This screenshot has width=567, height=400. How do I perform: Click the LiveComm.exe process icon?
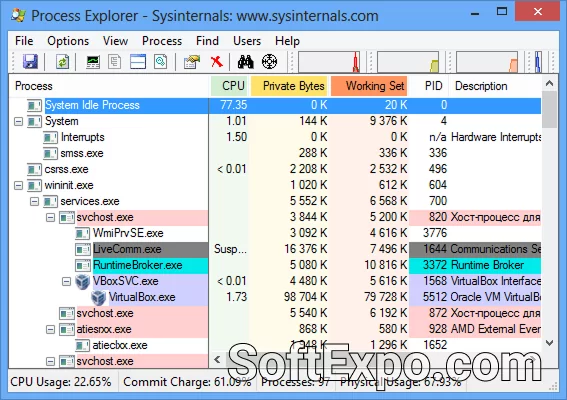click(83, 249)
